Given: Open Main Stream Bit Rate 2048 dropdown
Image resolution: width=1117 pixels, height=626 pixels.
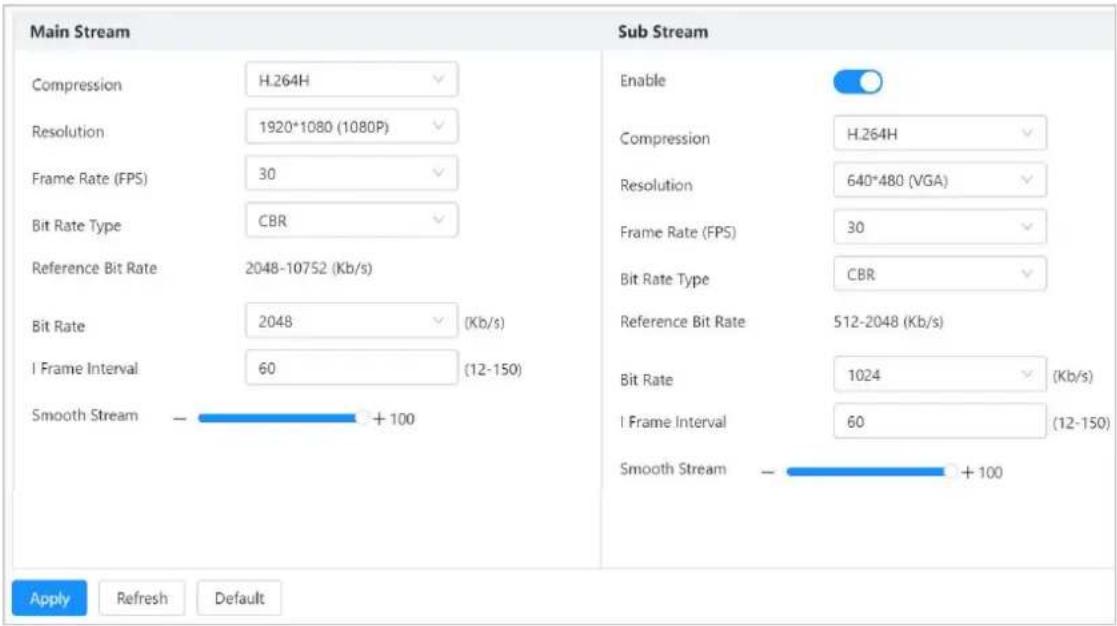Looking at the screenshot, I should coord(351,321).
